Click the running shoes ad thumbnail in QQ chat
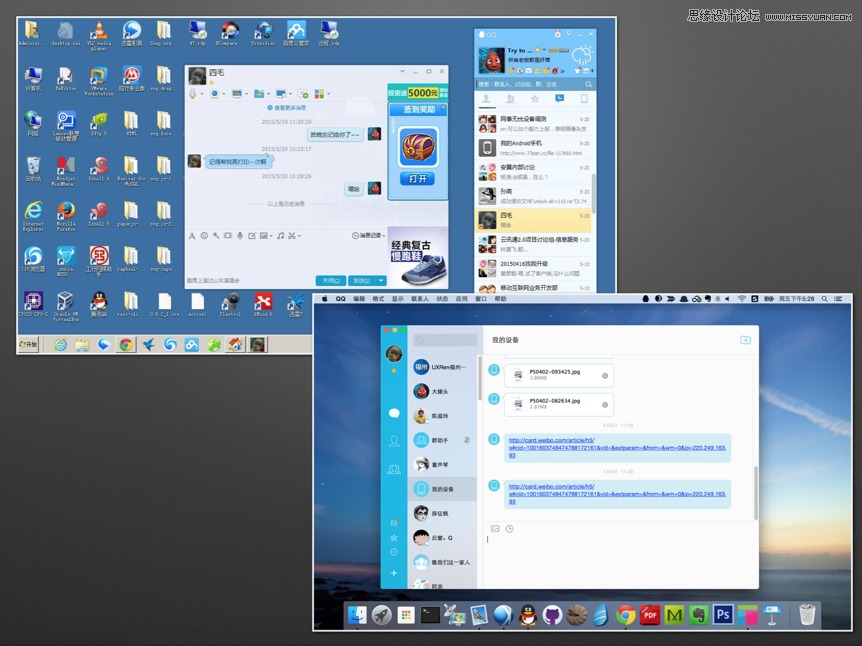Screen dimensions: 862x646 (418, 258)
